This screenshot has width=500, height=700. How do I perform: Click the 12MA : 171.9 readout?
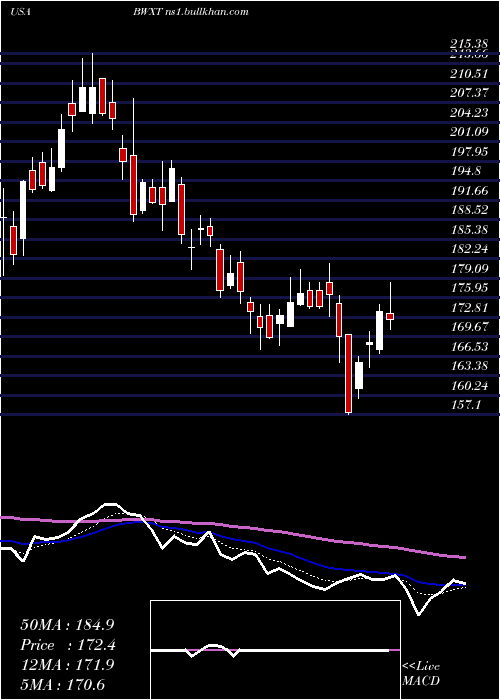click(67, 665)
